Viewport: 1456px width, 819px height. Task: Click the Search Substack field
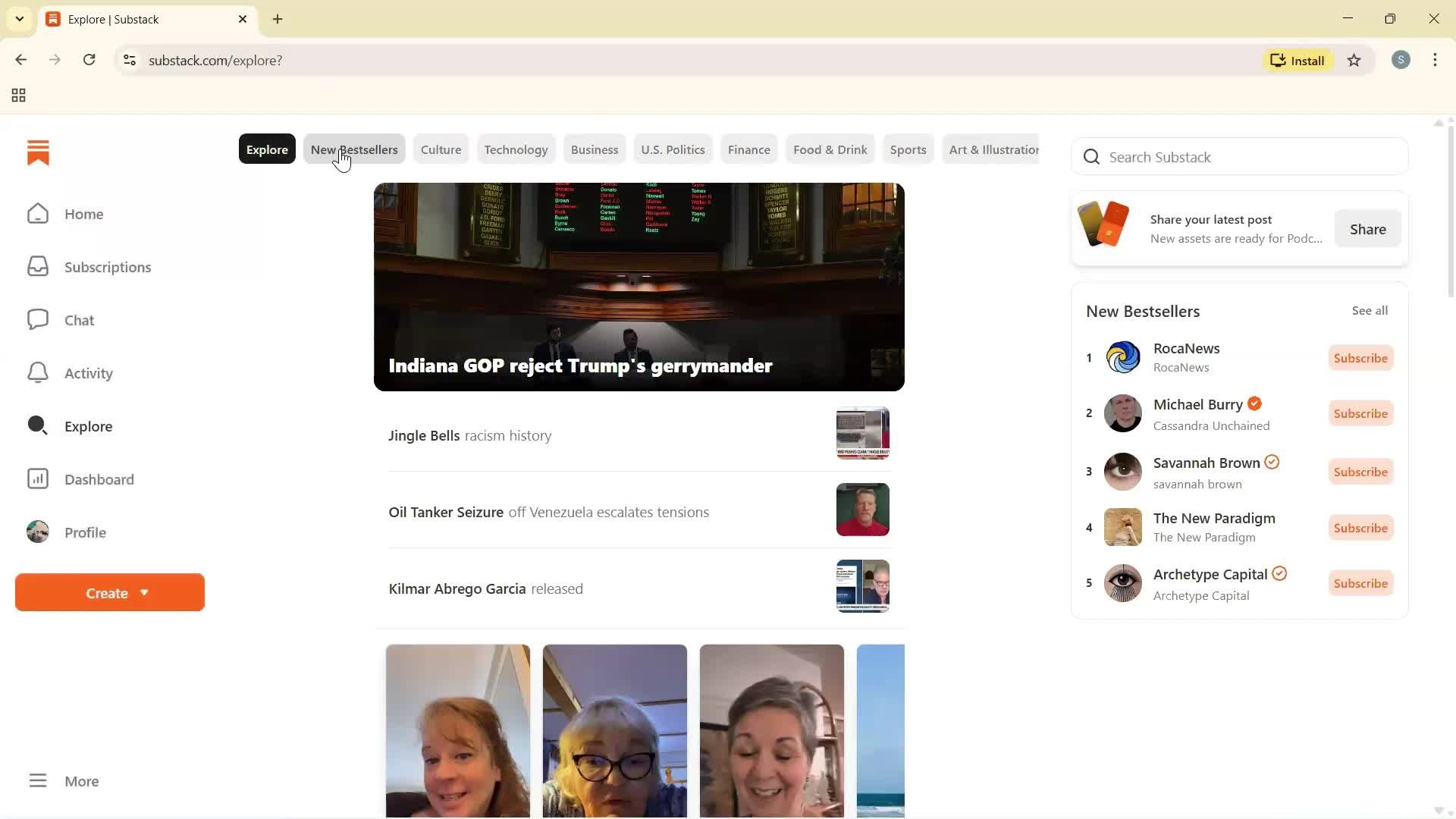click(x=1239, y=157)
